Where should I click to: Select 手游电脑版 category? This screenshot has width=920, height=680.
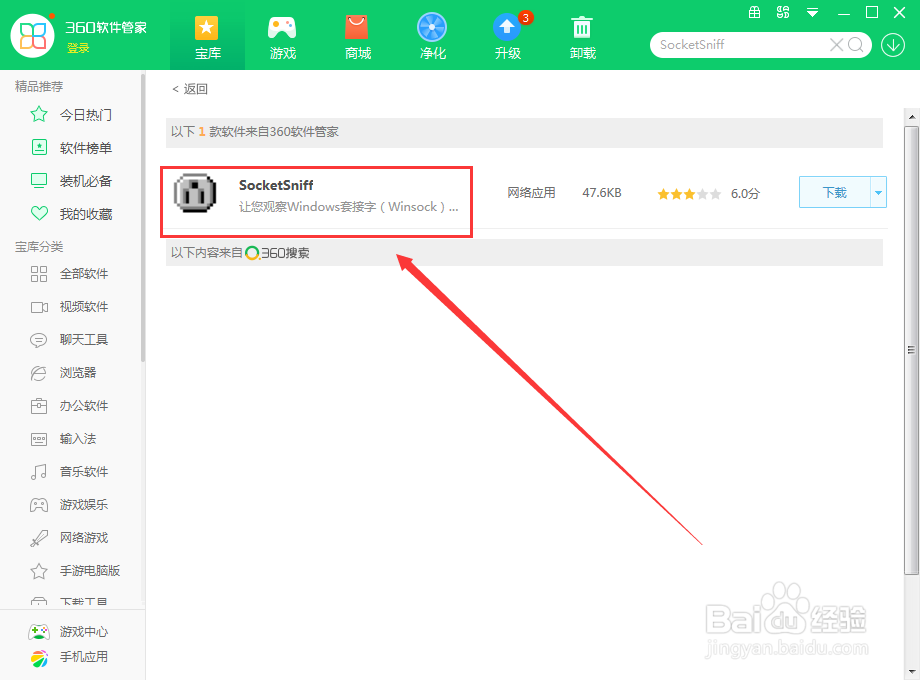[90, 570]
